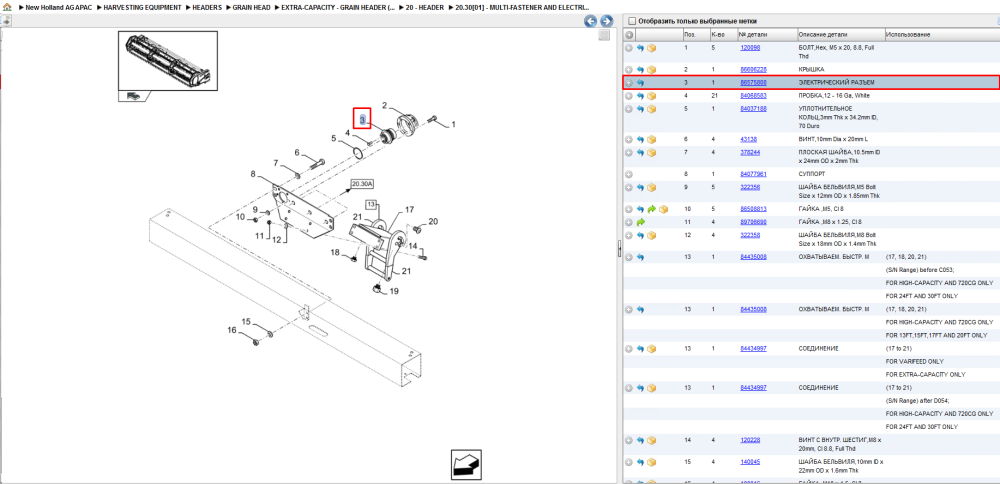Image resolution: width=1000 pixels, height=484 pixels.
Task: Open the HEADERS breadcrumb
Action: (x=207, y=7)
